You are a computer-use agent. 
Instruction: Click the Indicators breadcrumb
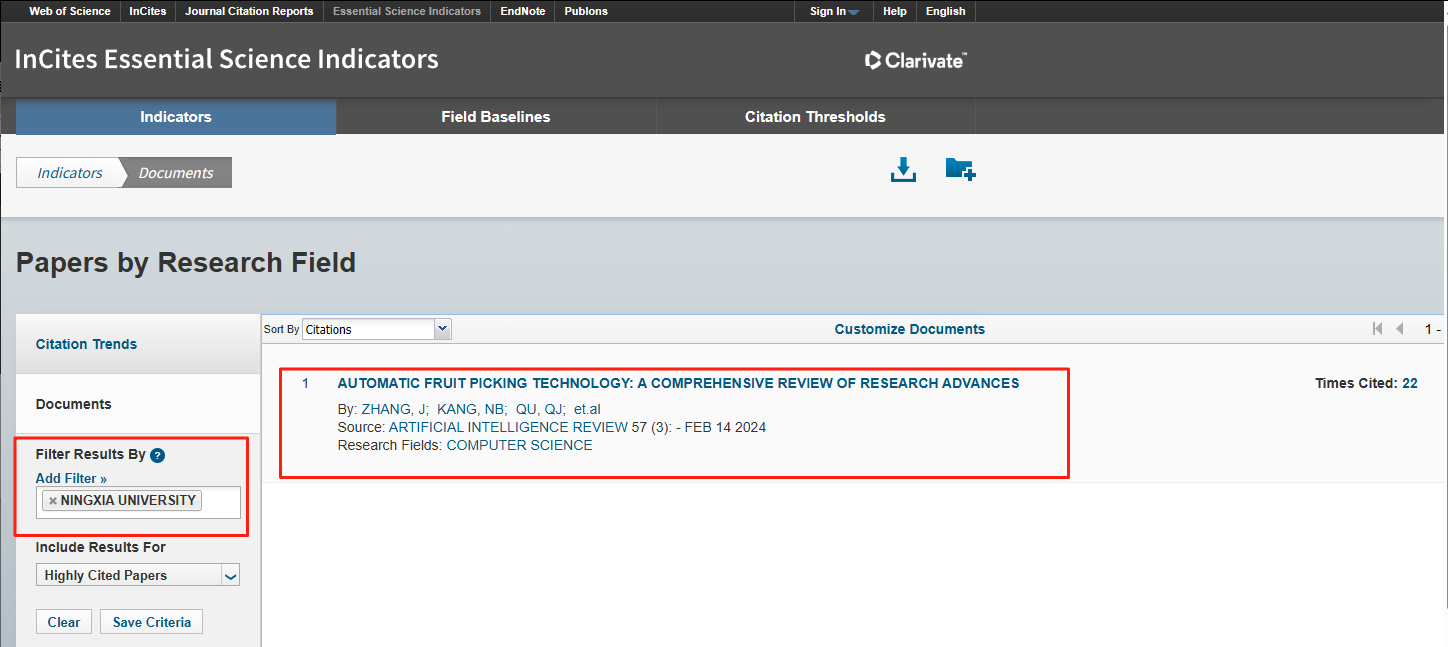[70, 173]
